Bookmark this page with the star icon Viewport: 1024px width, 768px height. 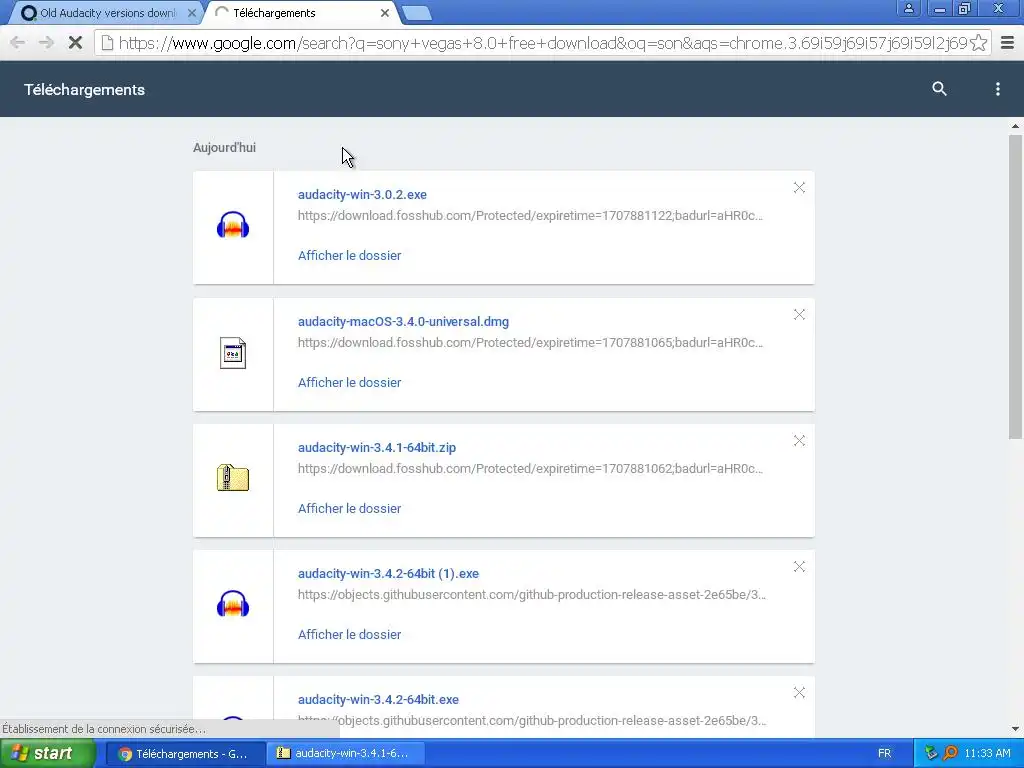click(978, 43)
